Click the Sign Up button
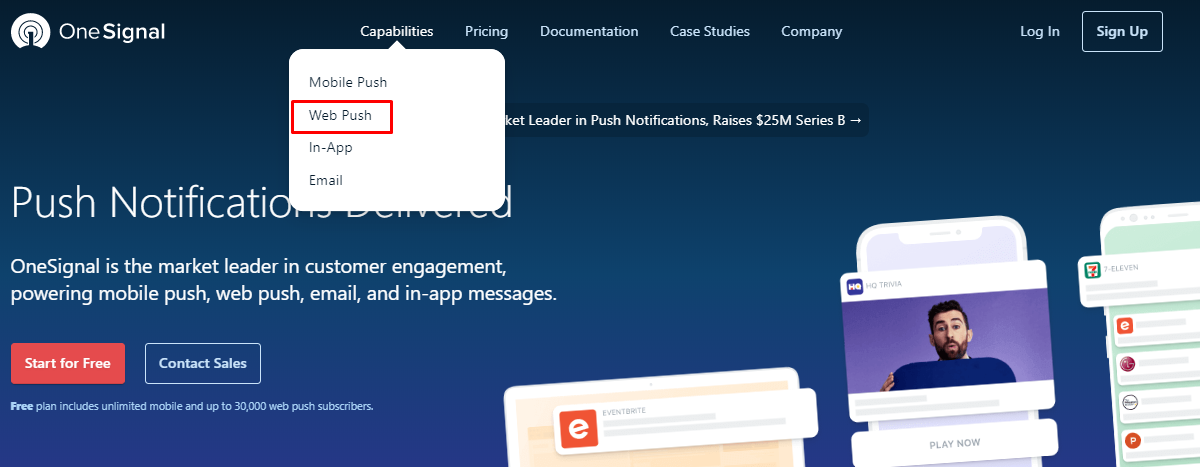1200x467 pixels. (1122, 31)
